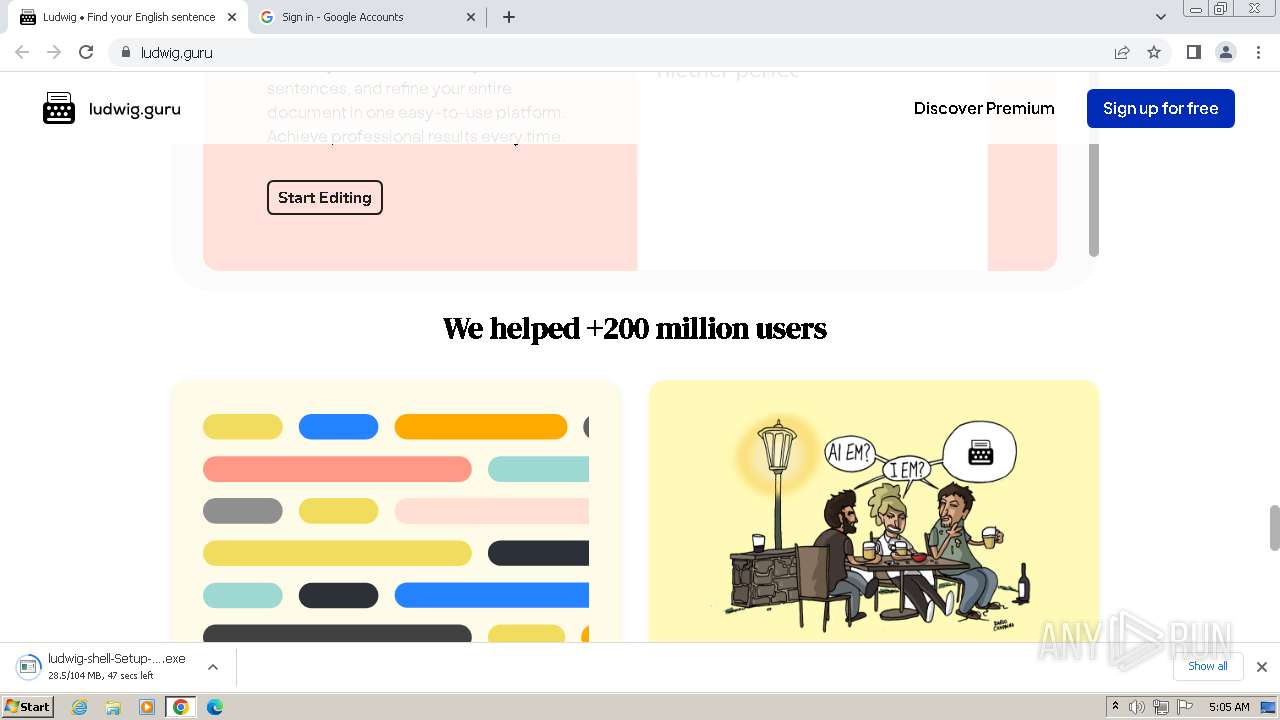This screenshot has height=720, width=1280.
Task: Open the tab search chevron
Action: 1160,17
